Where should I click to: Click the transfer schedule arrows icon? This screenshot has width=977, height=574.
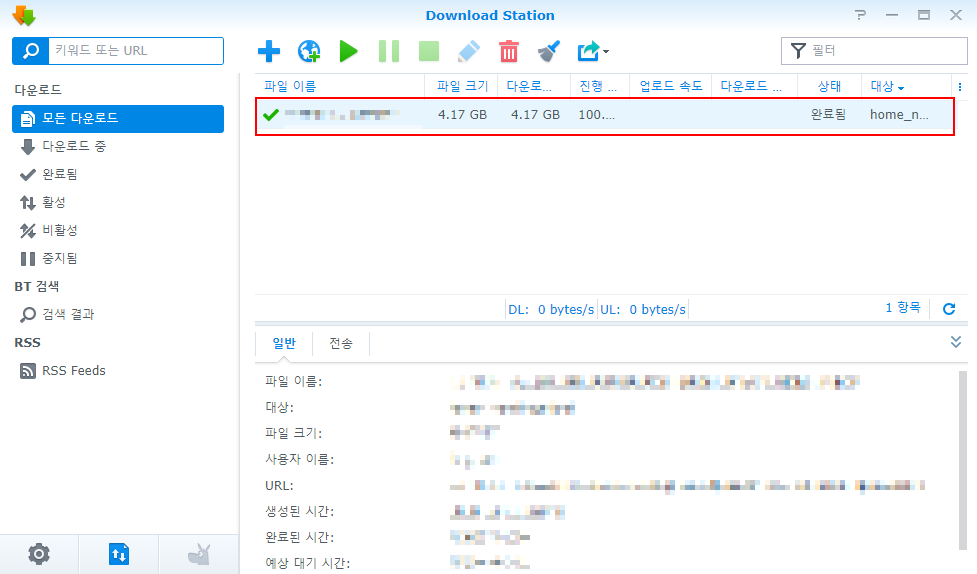coord(118,554)
